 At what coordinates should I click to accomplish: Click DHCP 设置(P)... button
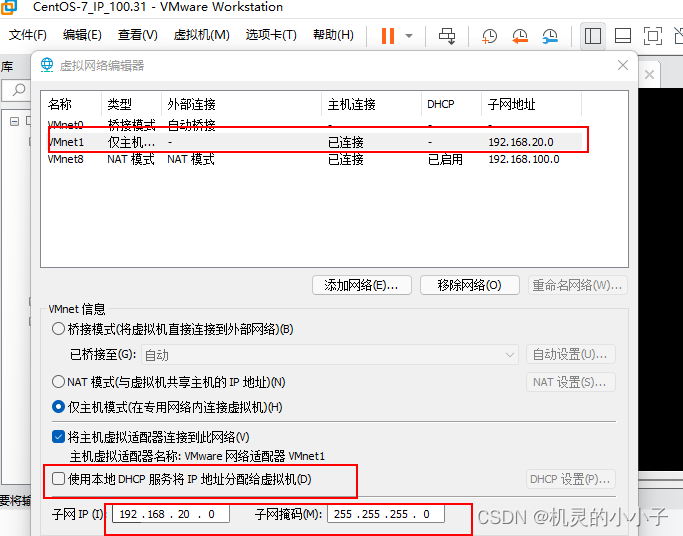pyautogui.click(x=571, y=479)
